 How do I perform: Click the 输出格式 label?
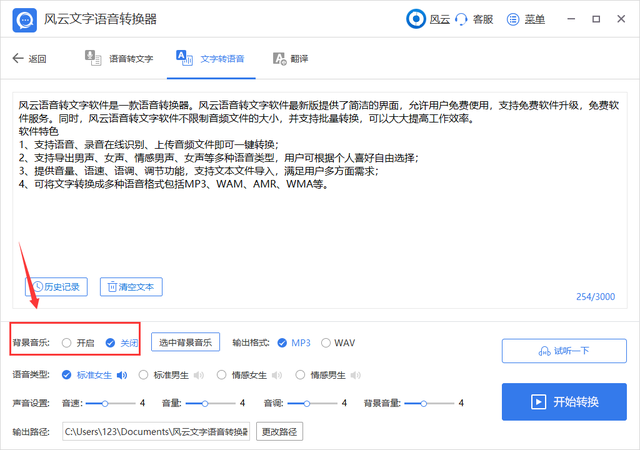tap(251, 343)
